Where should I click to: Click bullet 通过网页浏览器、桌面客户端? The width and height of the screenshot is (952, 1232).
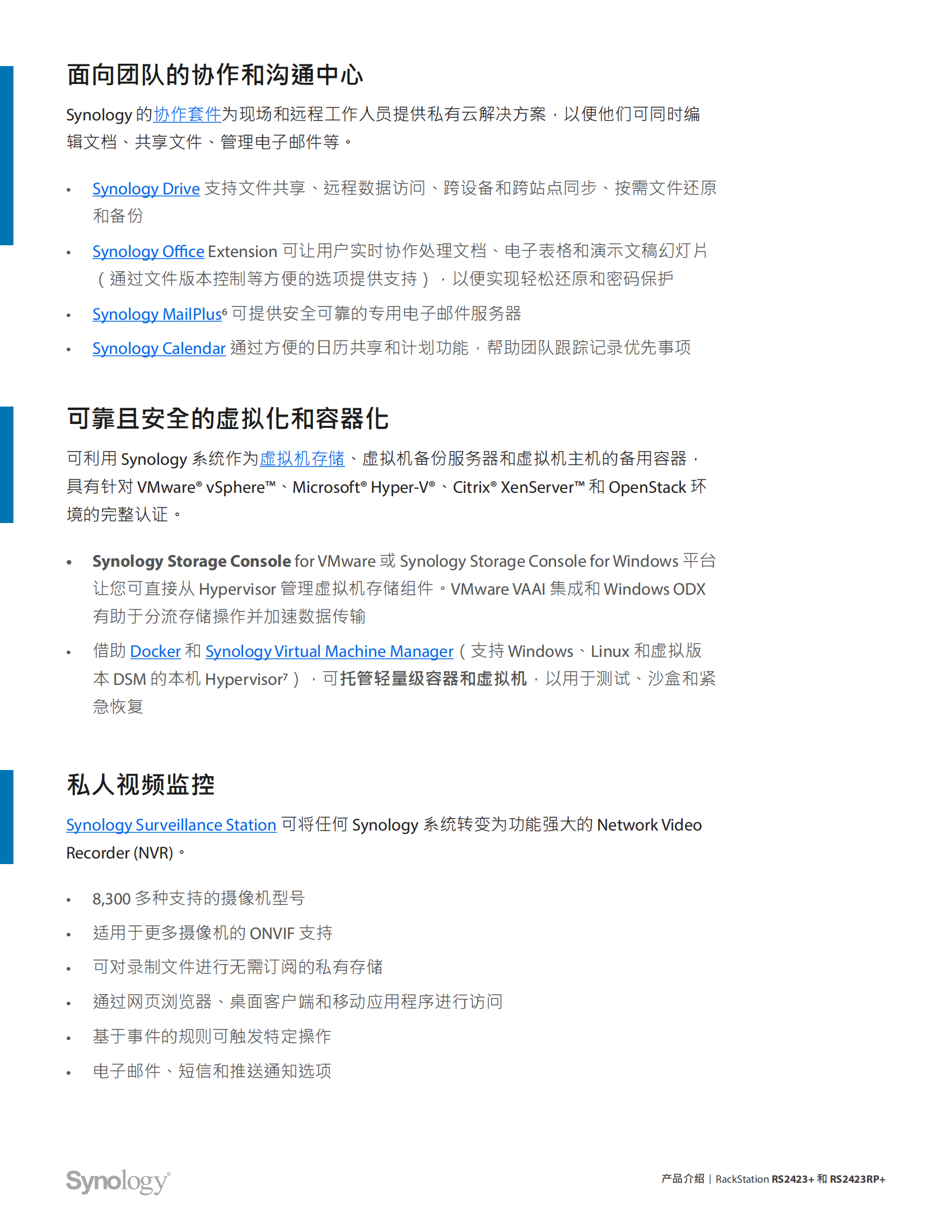pos(298,1001)
